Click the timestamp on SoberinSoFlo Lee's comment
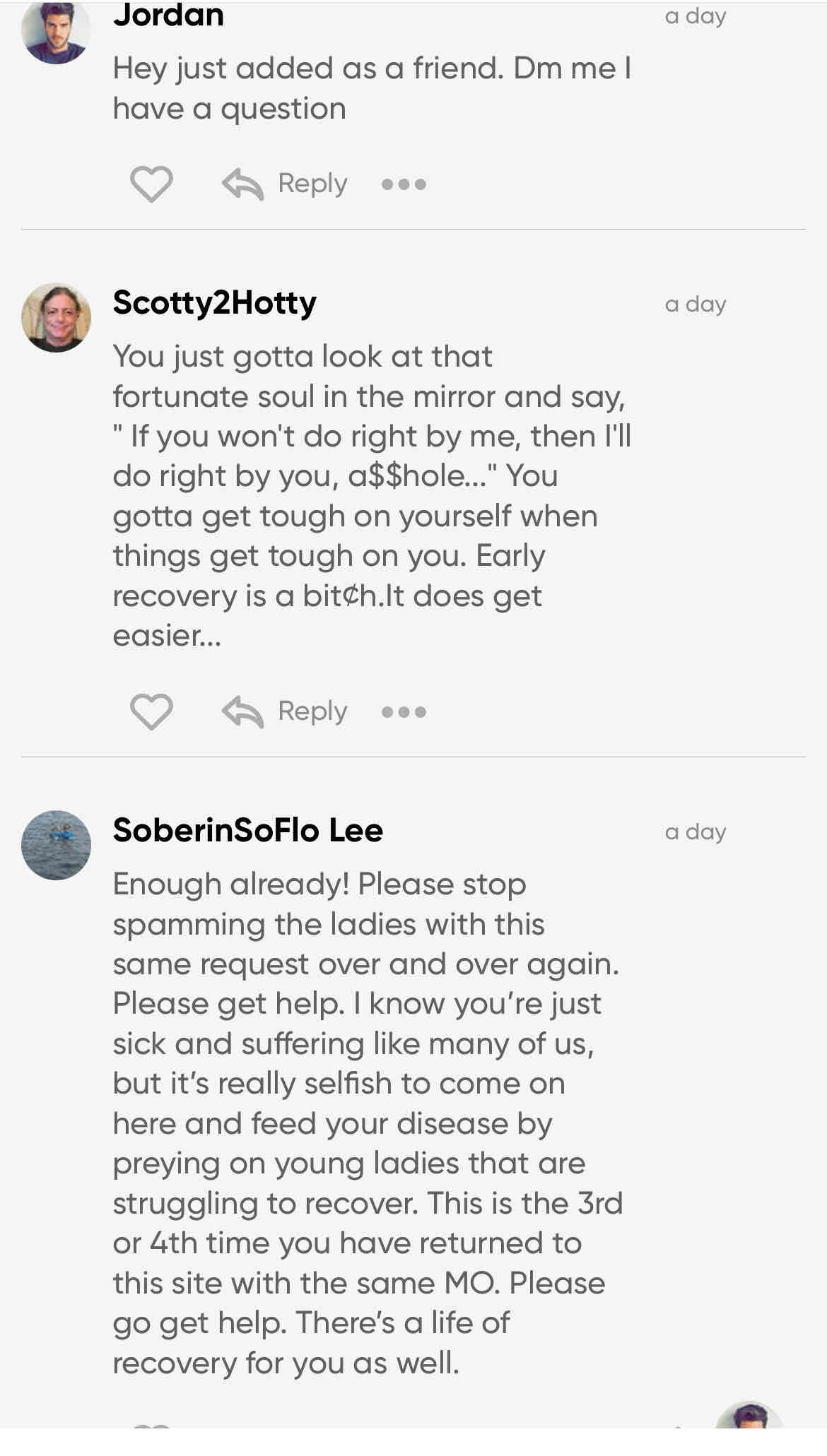 pyautogui.click(x=695, y=832)
